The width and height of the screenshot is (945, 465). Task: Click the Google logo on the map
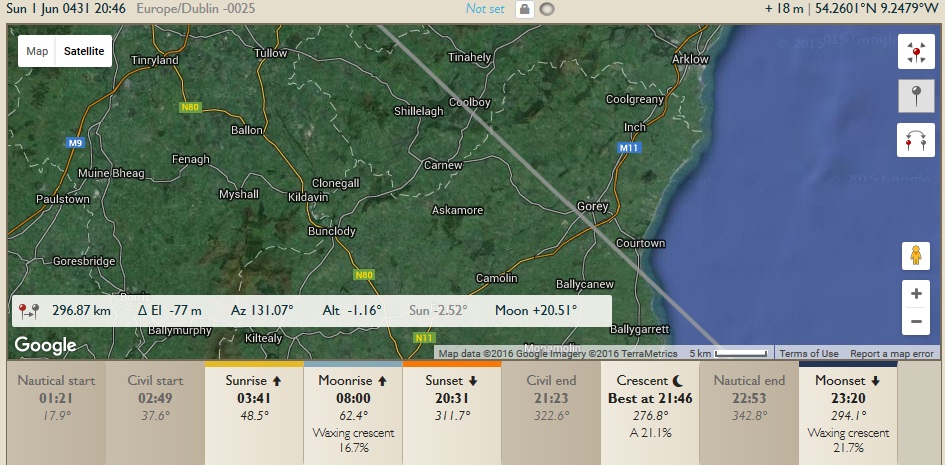(45, 346)
